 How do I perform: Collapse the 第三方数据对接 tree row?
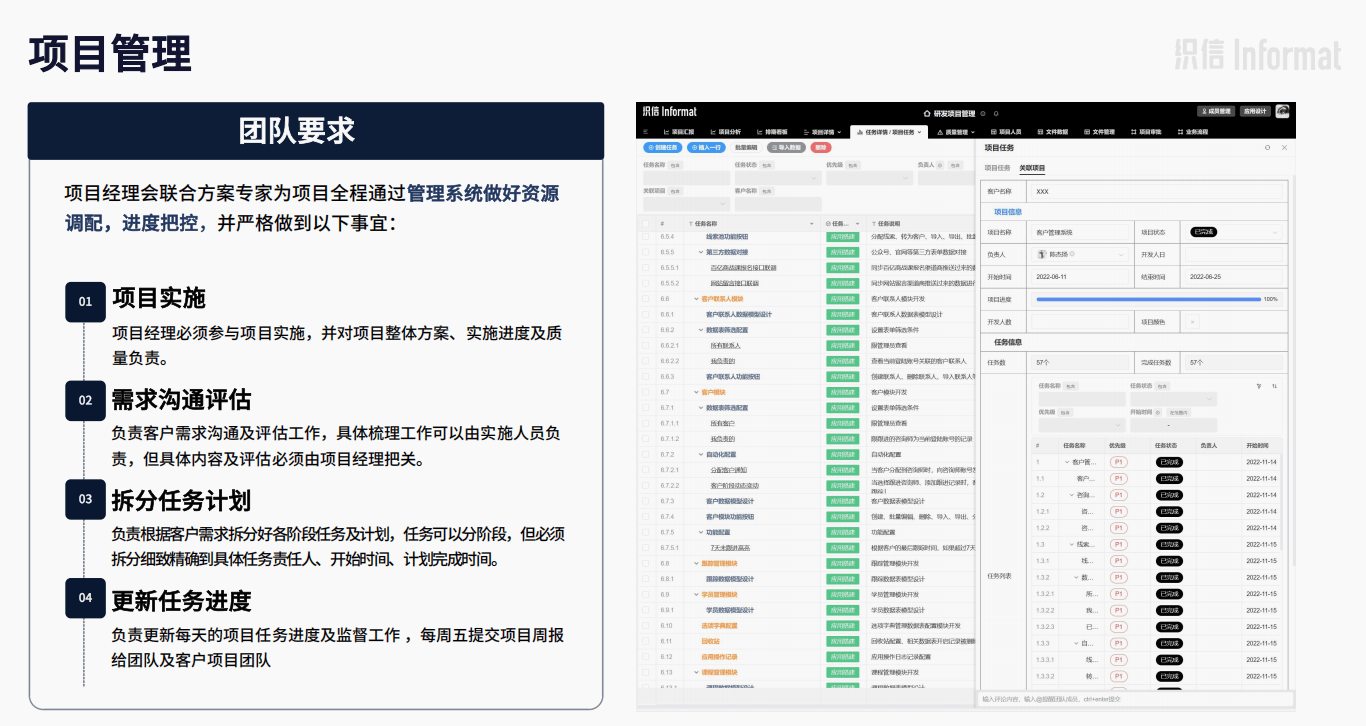click(701, 252)
